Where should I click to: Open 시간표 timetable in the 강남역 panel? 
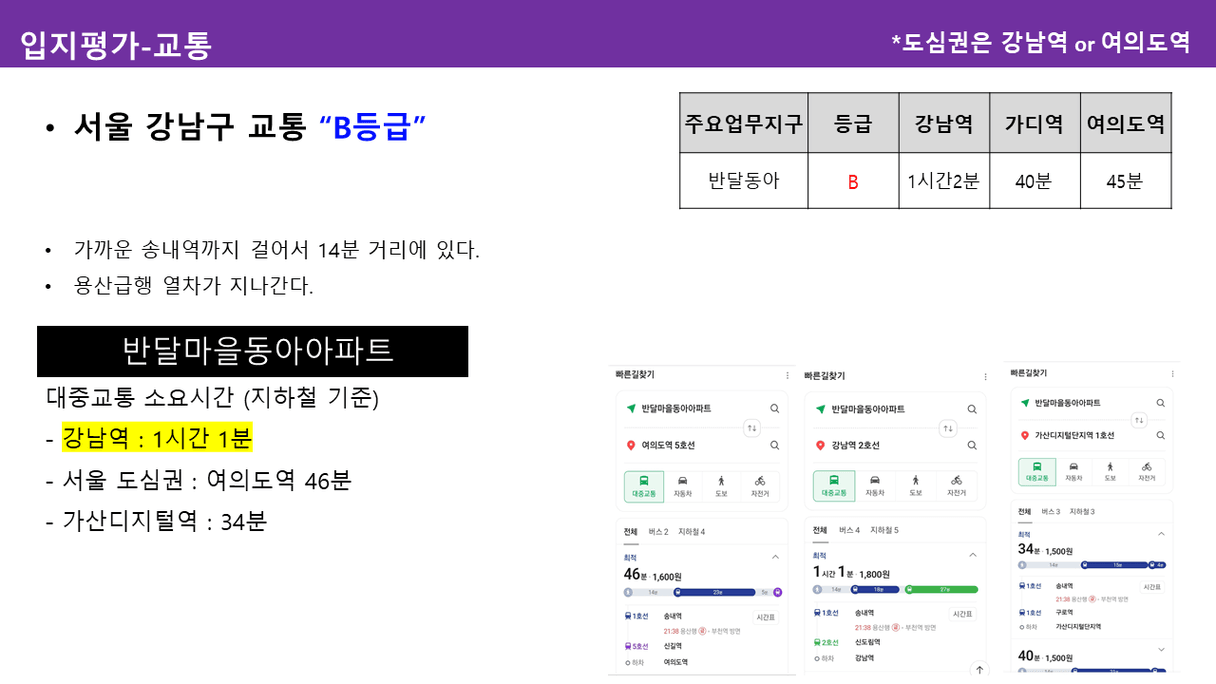tap(963, 613)
